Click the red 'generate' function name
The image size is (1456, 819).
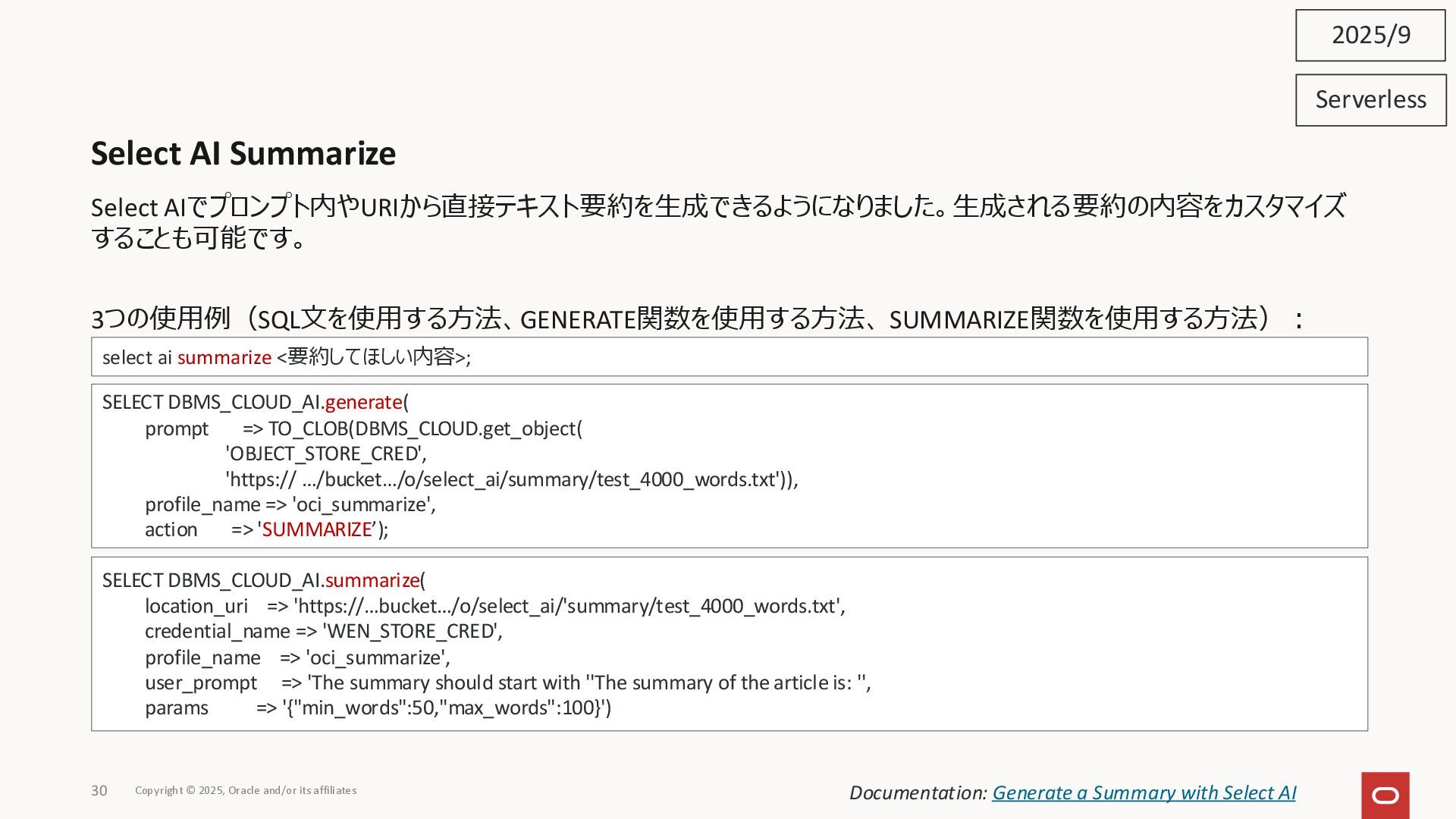tap(363, 402)
